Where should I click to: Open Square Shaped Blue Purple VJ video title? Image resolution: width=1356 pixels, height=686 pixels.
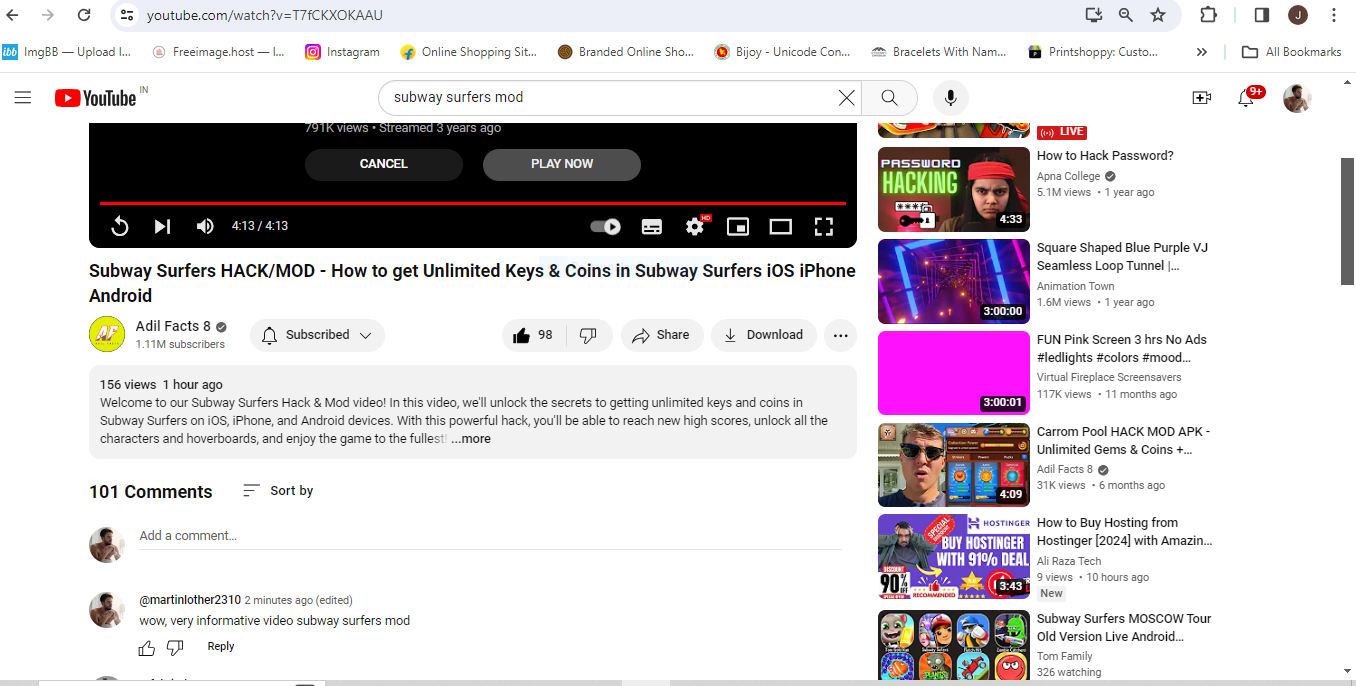pos(1122,257)
